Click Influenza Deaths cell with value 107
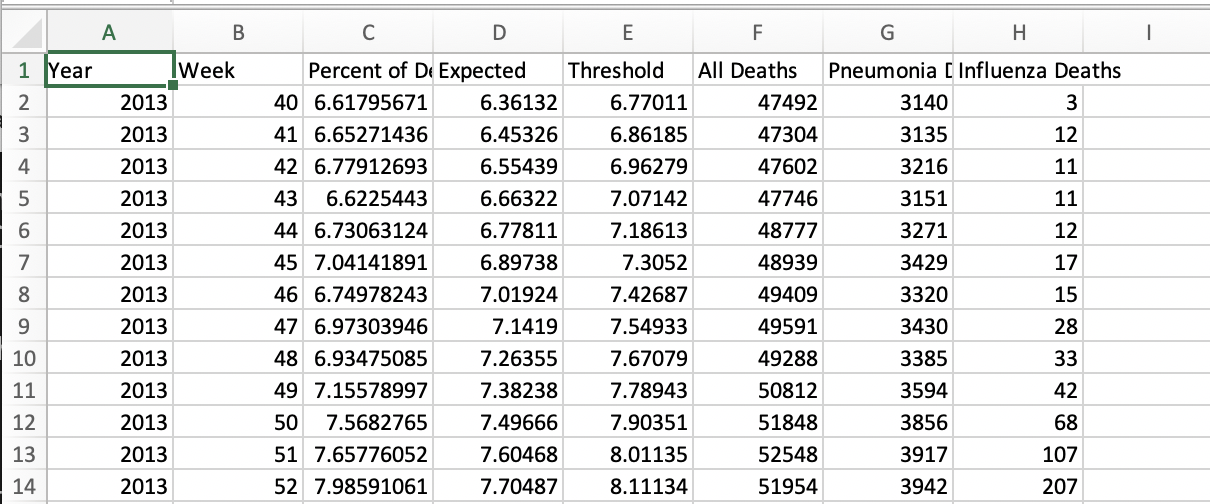Image resolution: width=1210 pixels, height=504 pixels. (x=1018, y=455)
